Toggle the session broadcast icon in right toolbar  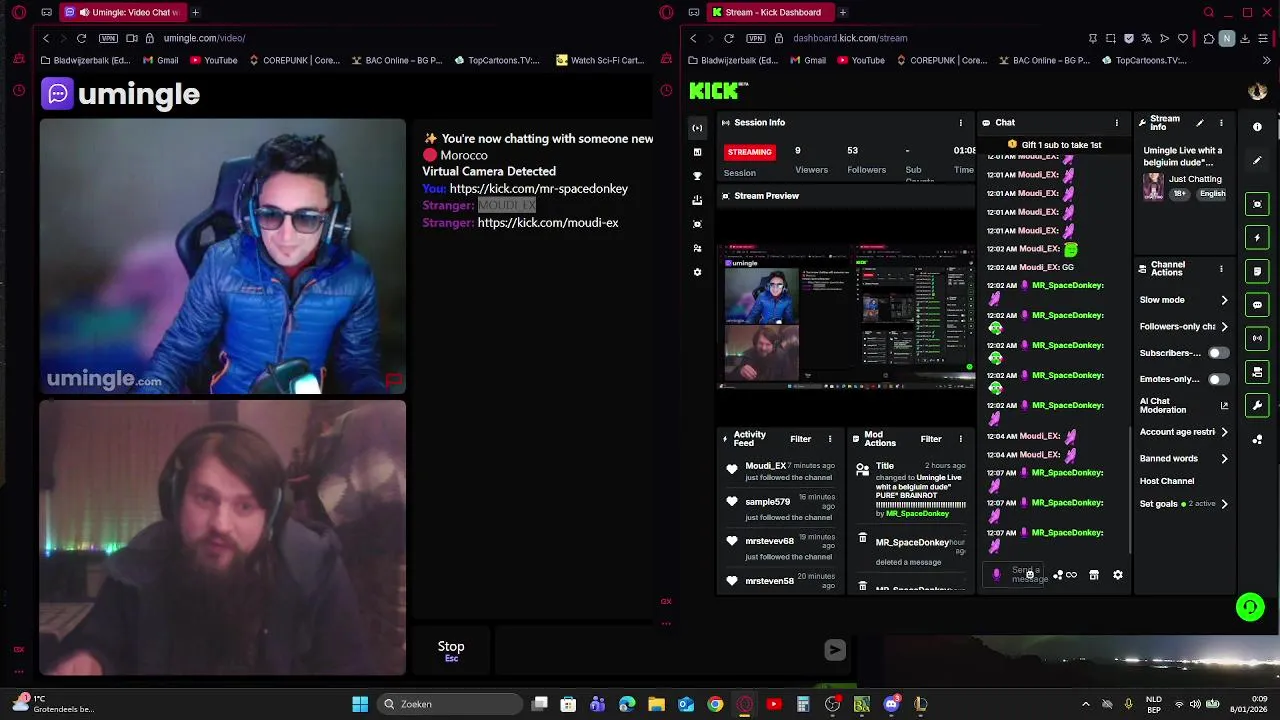pos(1257,338)
